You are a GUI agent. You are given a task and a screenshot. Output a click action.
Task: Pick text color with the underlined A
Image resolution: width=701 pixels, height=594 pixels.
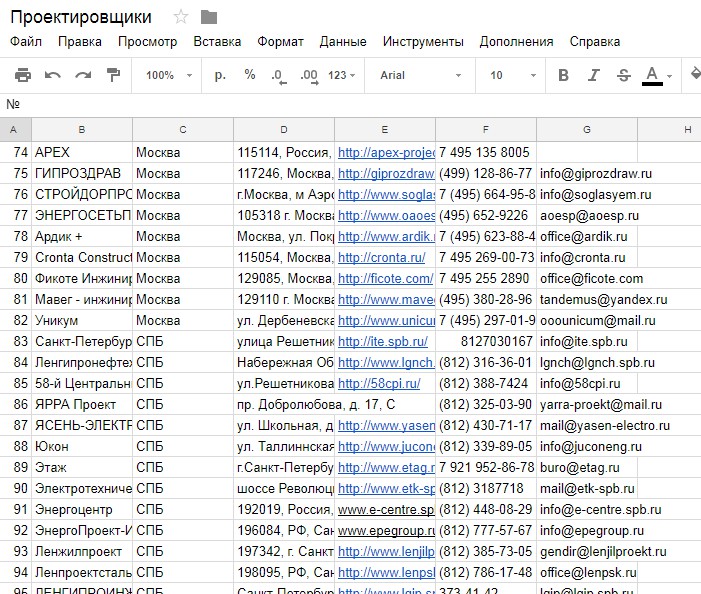pyautogui.click(x=653, y=75)
